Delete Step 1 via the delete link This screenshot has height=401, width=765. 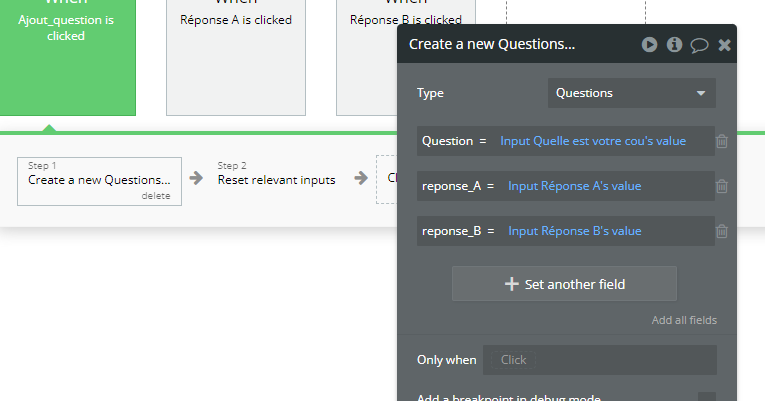point(156,196)
